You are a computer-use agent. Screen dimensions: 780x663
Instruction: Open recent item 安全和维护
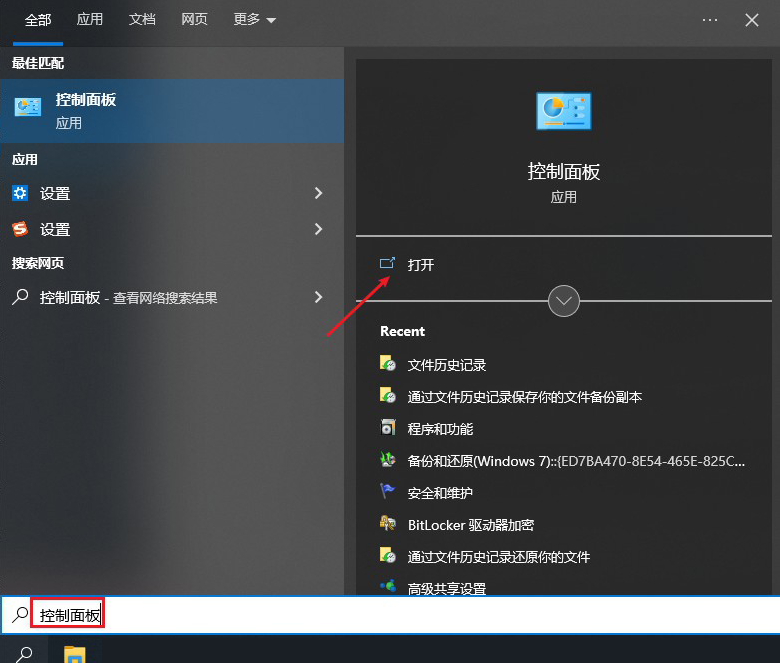point(440,493)
